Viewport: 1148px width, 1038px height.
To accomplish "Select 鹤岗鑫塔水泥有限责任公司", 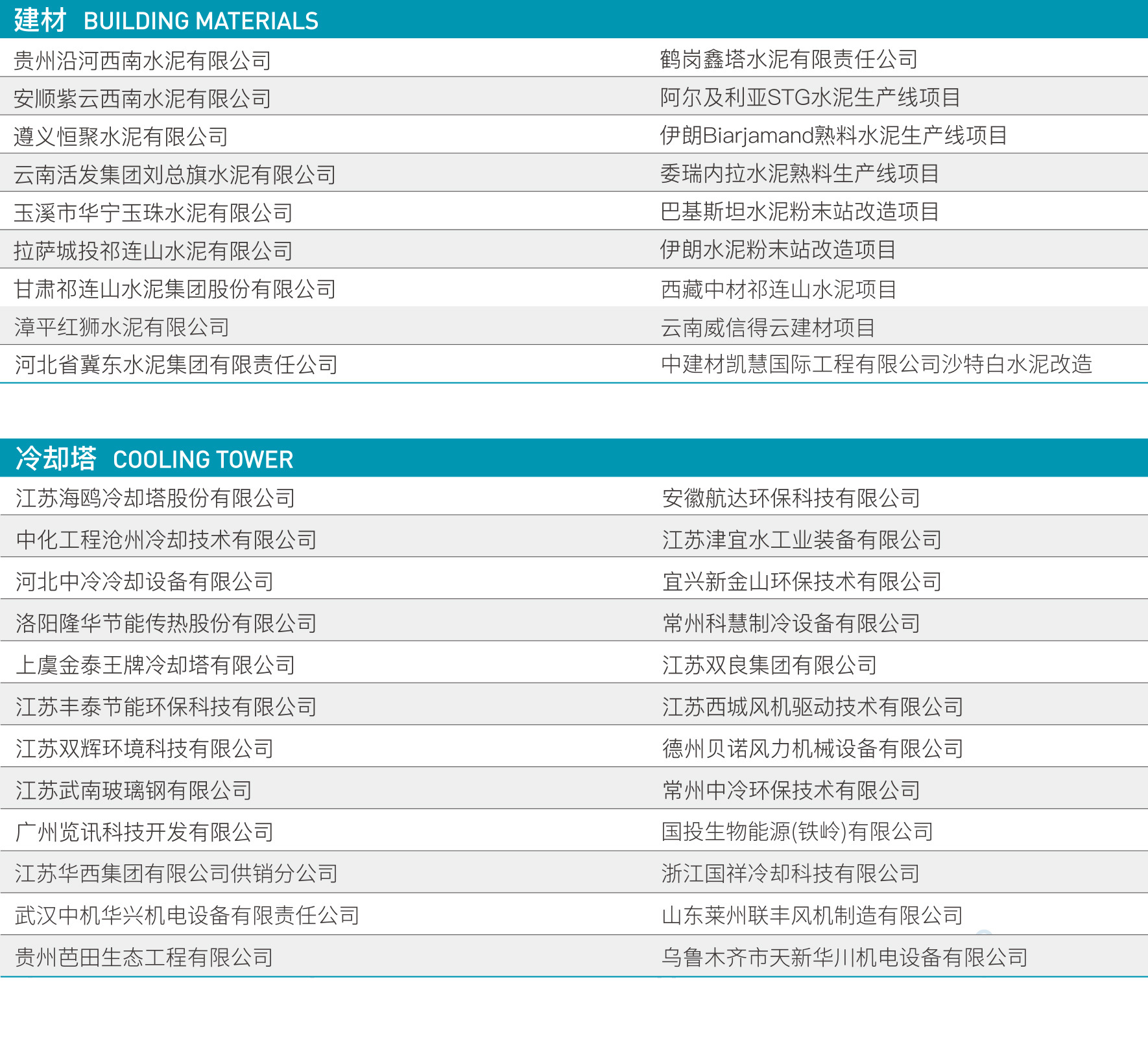I will point(789,59).
